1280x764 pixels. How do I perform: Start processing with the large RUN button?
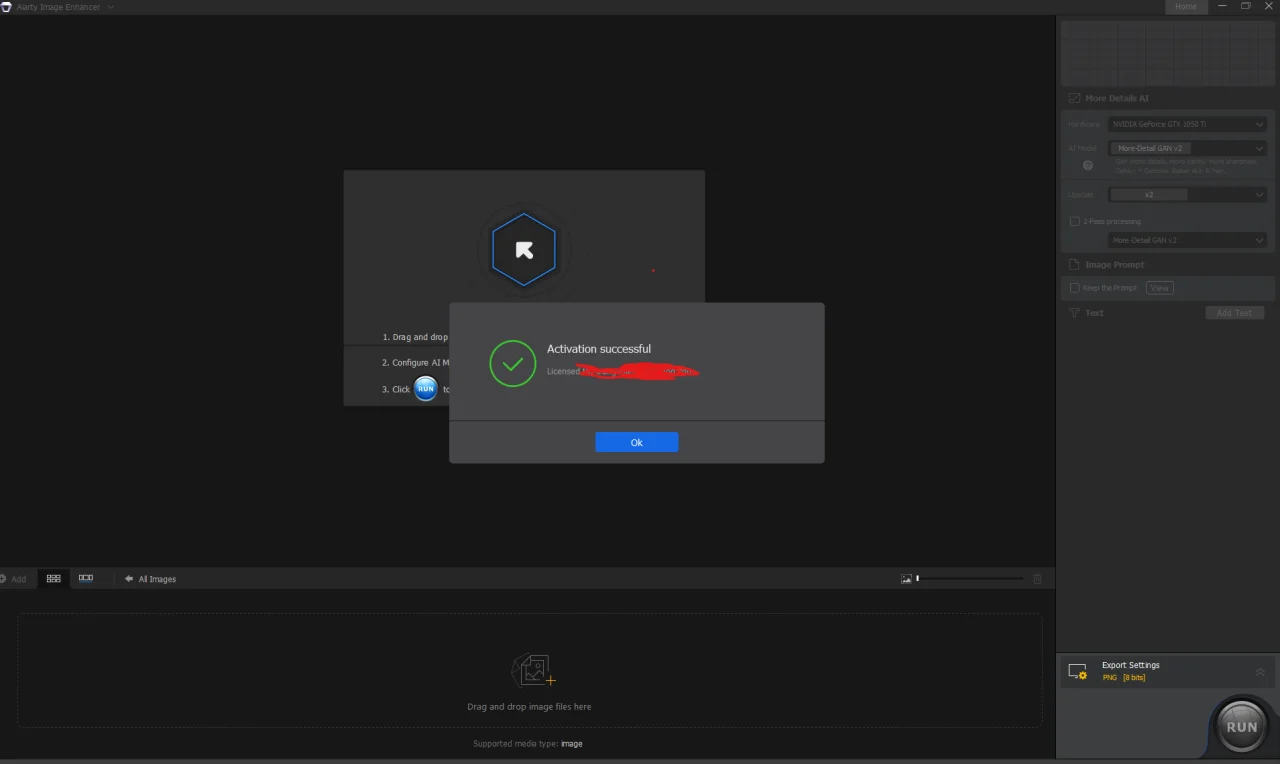[1241, 726]
